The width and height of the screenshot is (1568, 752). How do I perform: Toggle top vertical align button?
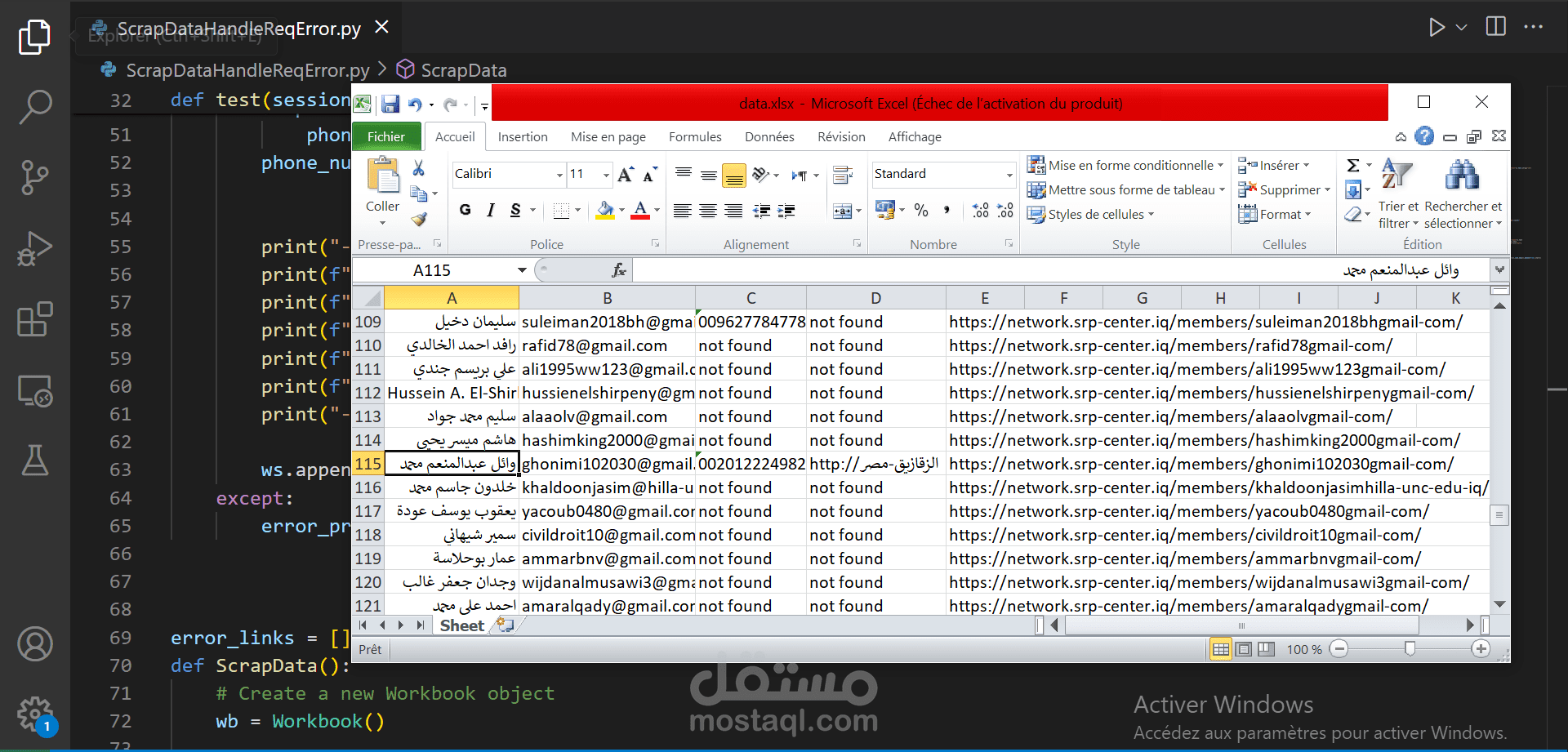coord(684,174)
